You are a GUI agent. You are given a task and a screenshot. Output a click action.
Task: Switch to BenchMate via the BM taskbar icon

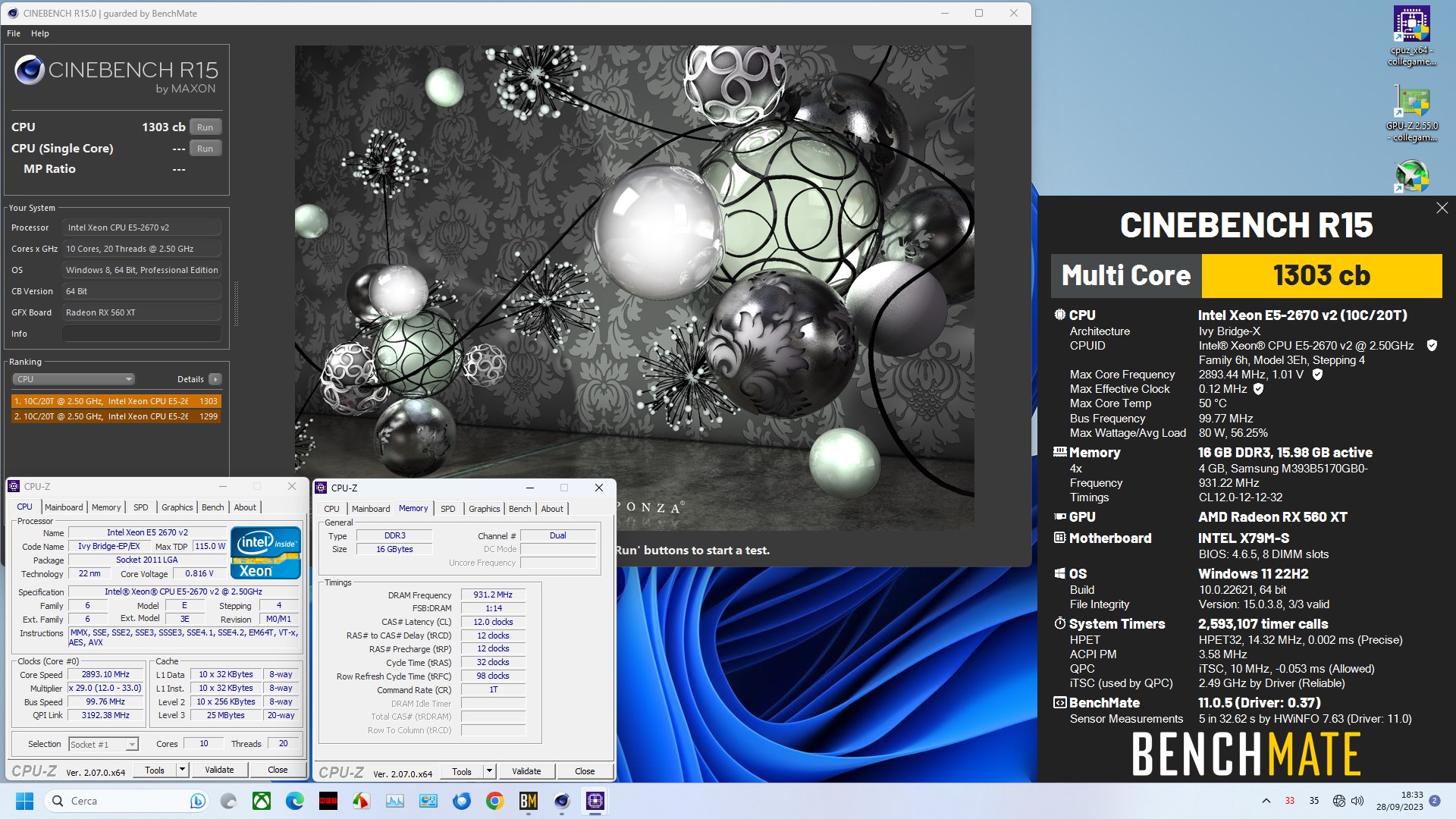[529, 801]
